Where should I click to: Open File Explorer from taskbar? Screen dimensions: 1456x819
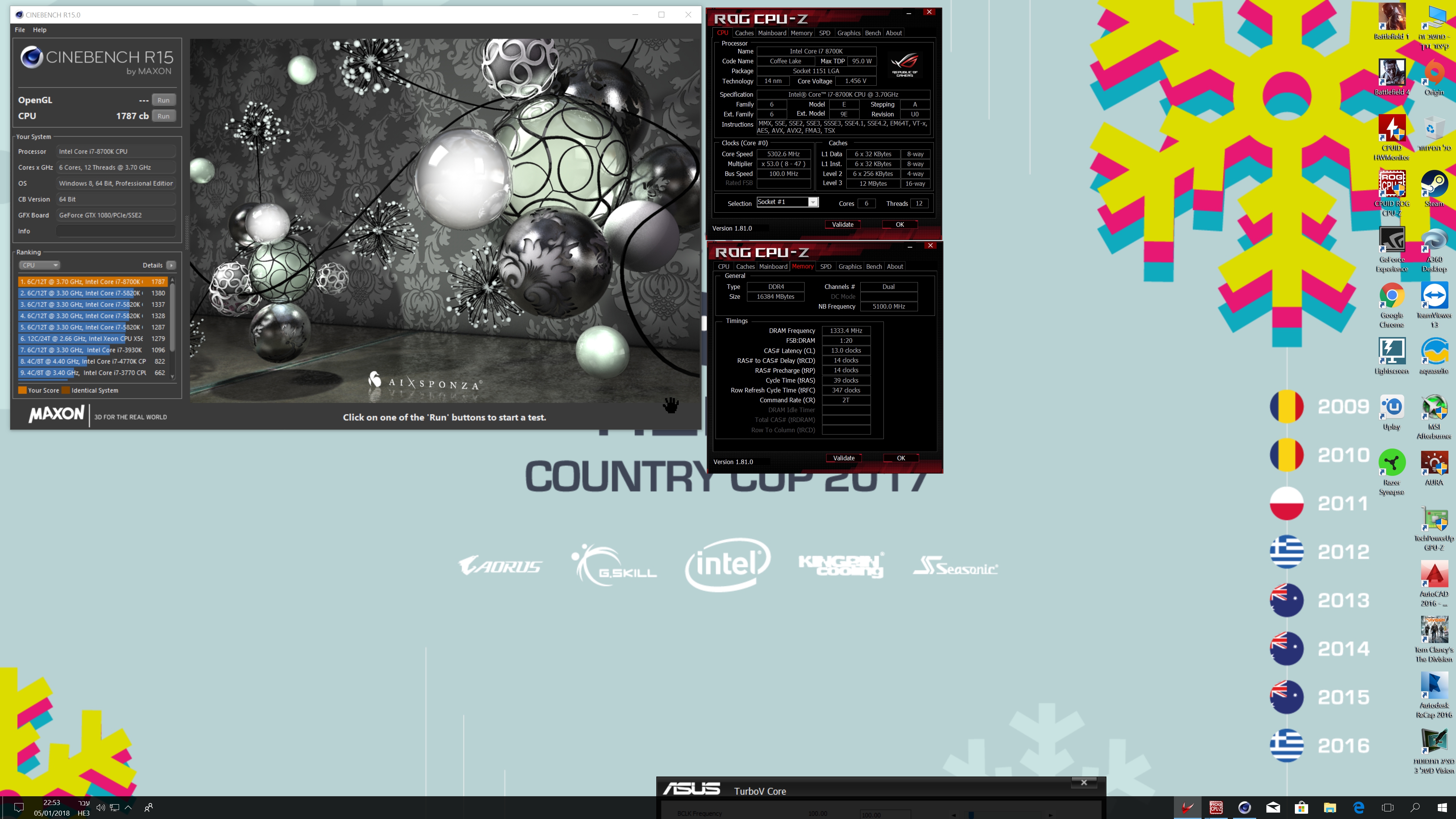coord(1329,807)
